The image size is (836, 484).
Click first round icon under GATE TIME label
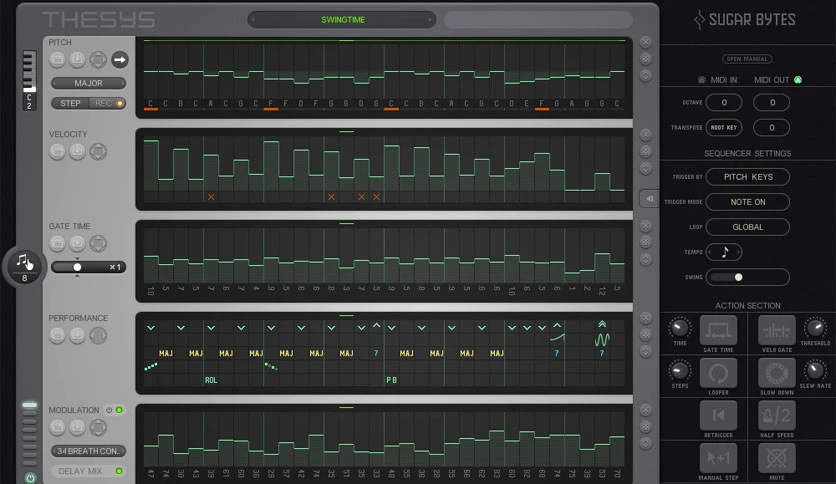pos(57,244)
